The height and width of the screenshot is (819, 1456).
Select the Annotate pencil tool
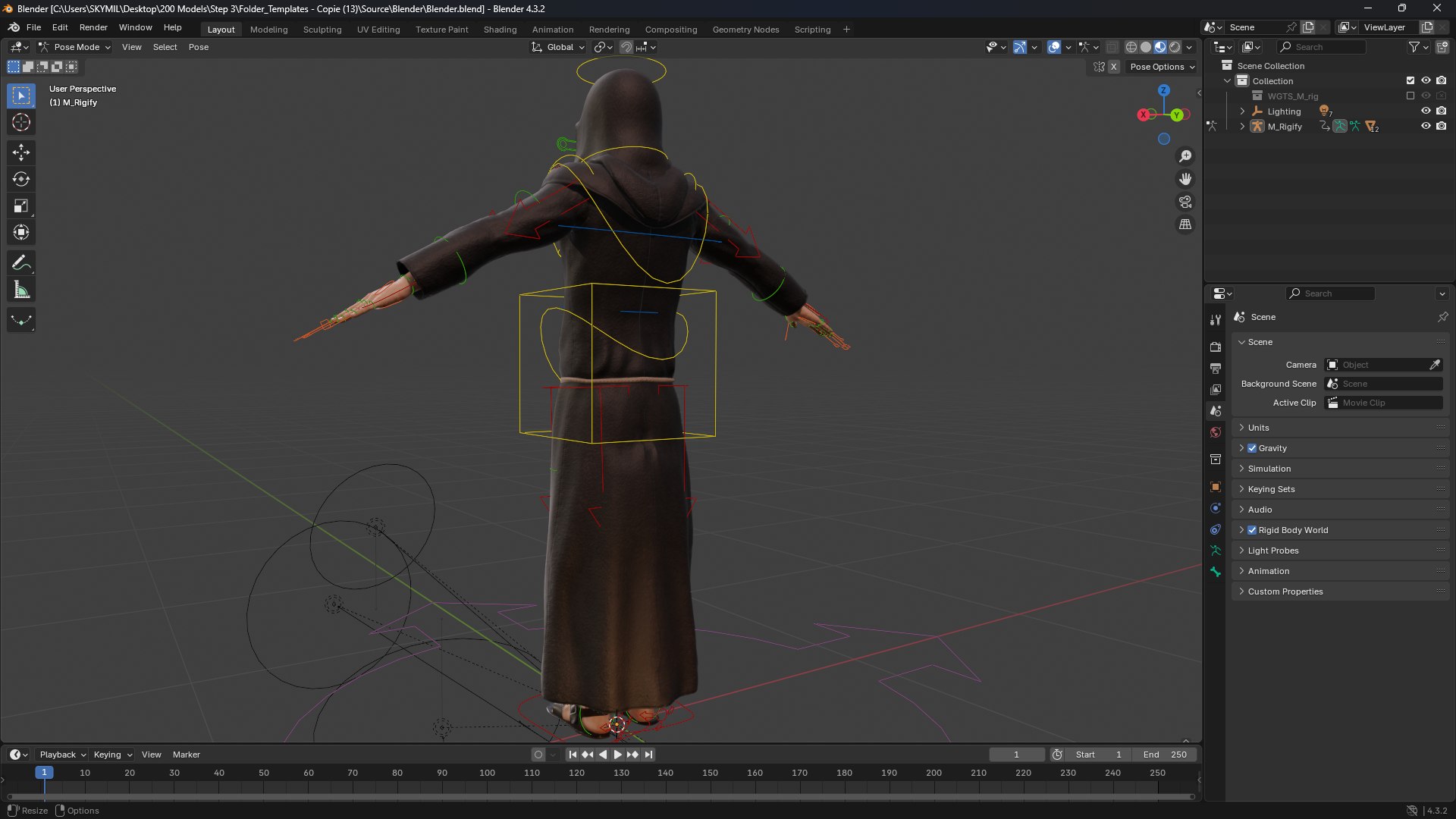[x=21, y=263]
